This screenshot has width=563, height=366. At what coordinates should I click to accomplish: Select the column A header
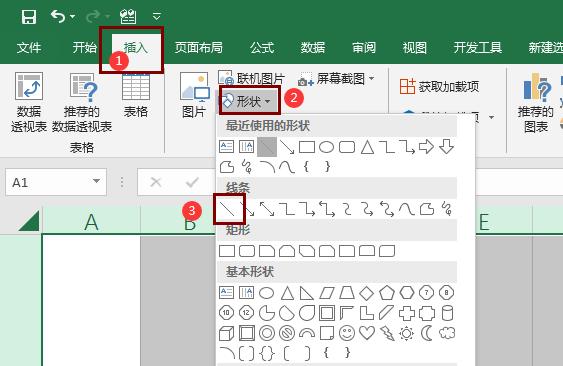coord(91,222)
